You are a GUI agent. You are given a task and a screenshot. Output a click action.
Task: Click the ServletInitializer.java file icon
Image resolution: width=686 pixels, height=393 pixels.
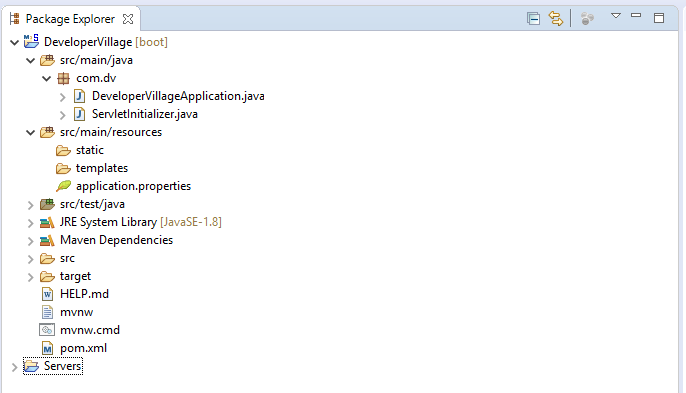79,114
